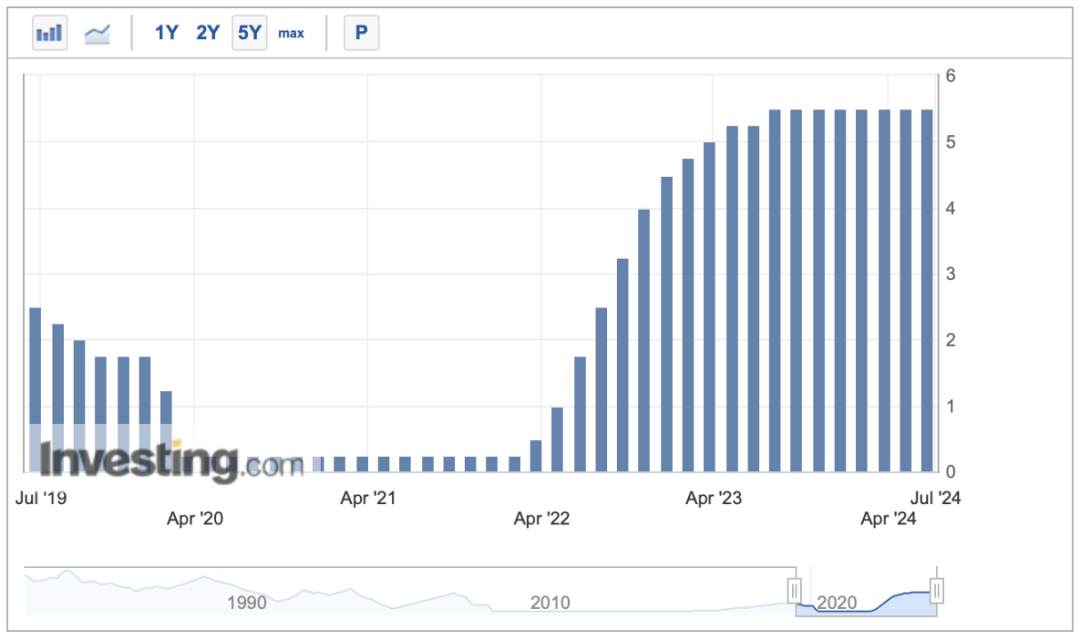Select the 5Y time range
The width and height of the screenshot is (1080, 640).
tap(249, 33)
